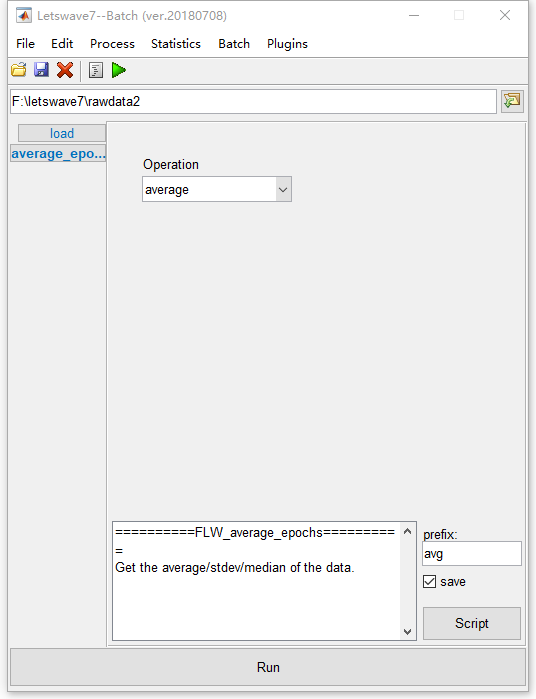Click the Operation label

point(171,164)
